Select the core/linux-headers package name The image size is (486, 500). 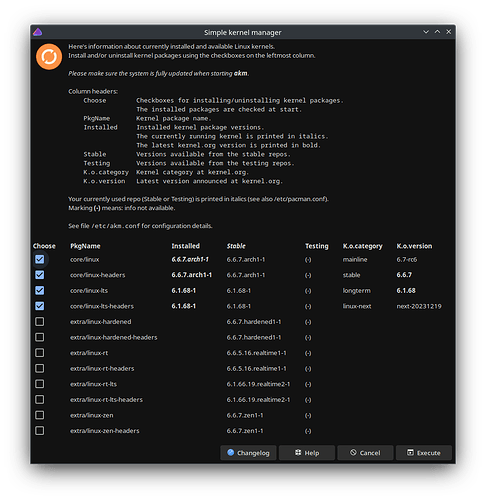coord(98,275)
